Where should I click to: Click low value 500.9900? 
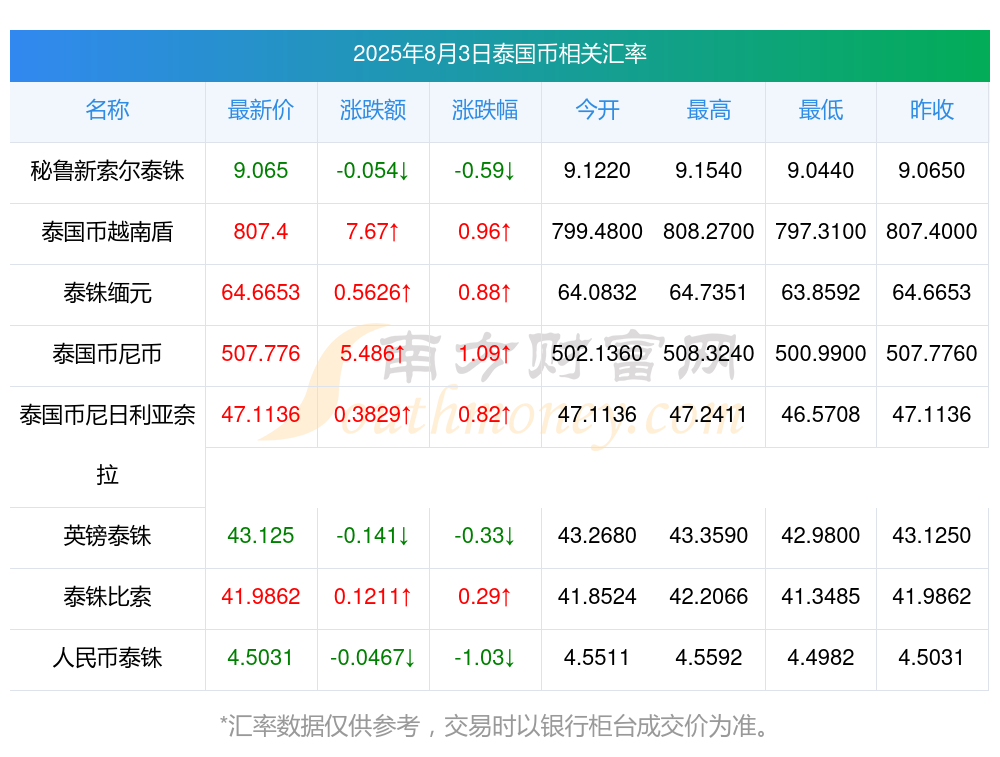point(821,353)
